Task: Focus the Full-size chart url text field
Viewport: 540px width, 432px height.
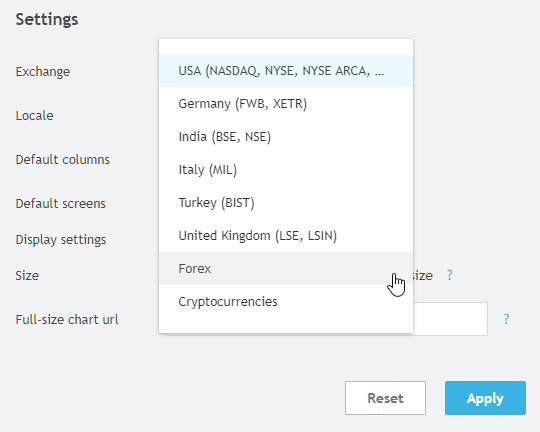Action: click(450, 319)
